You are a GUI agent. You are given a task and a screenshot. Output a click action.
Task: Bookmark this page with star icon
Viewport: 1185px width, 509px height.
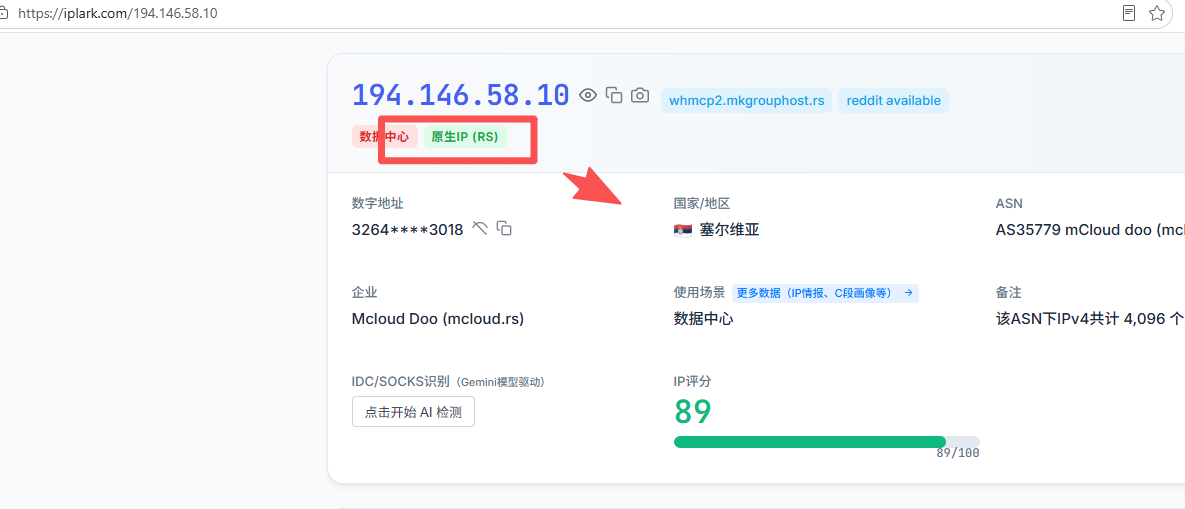point(1156,13)
